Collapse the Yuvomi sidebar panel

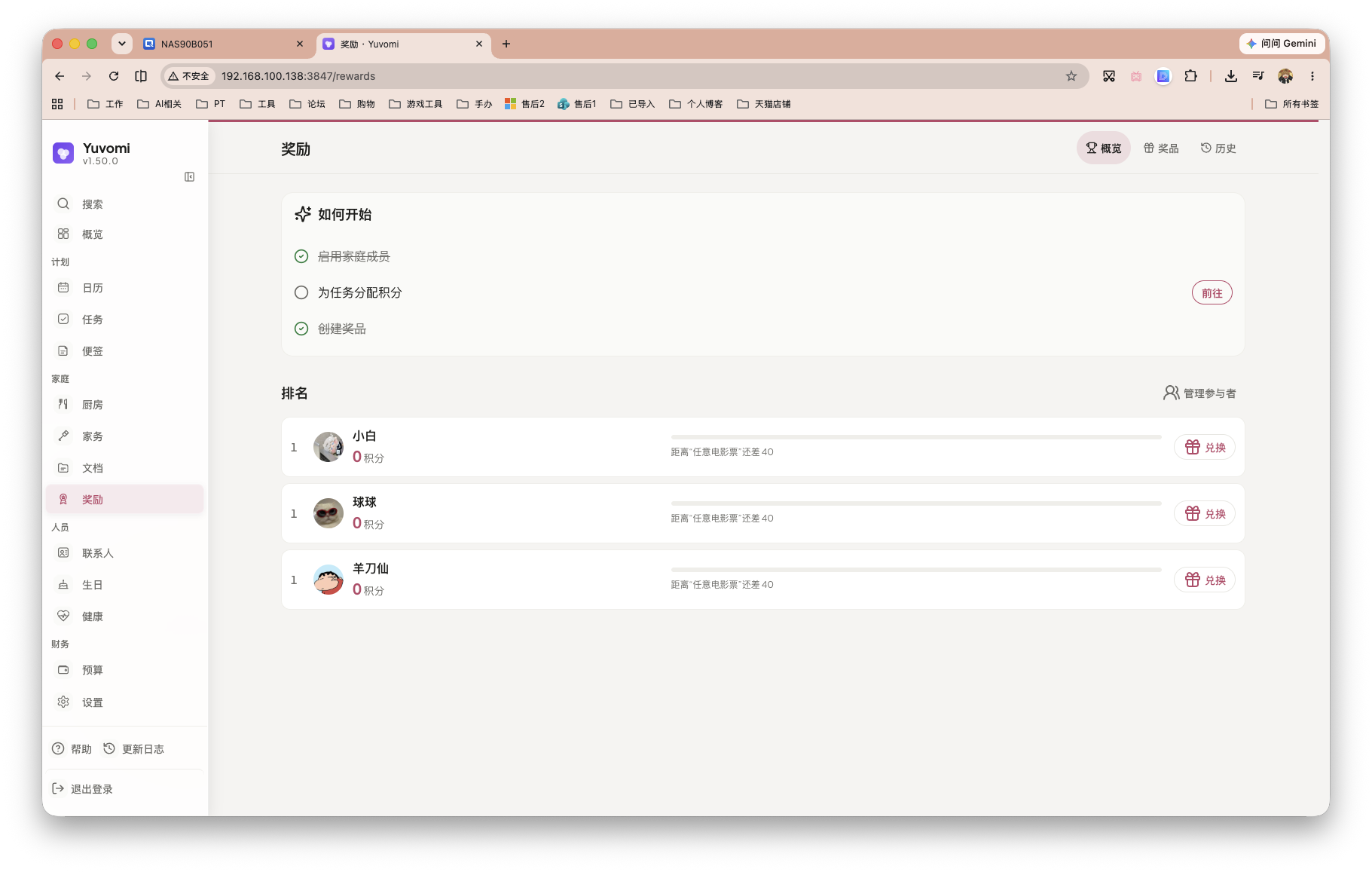[189, 176]
